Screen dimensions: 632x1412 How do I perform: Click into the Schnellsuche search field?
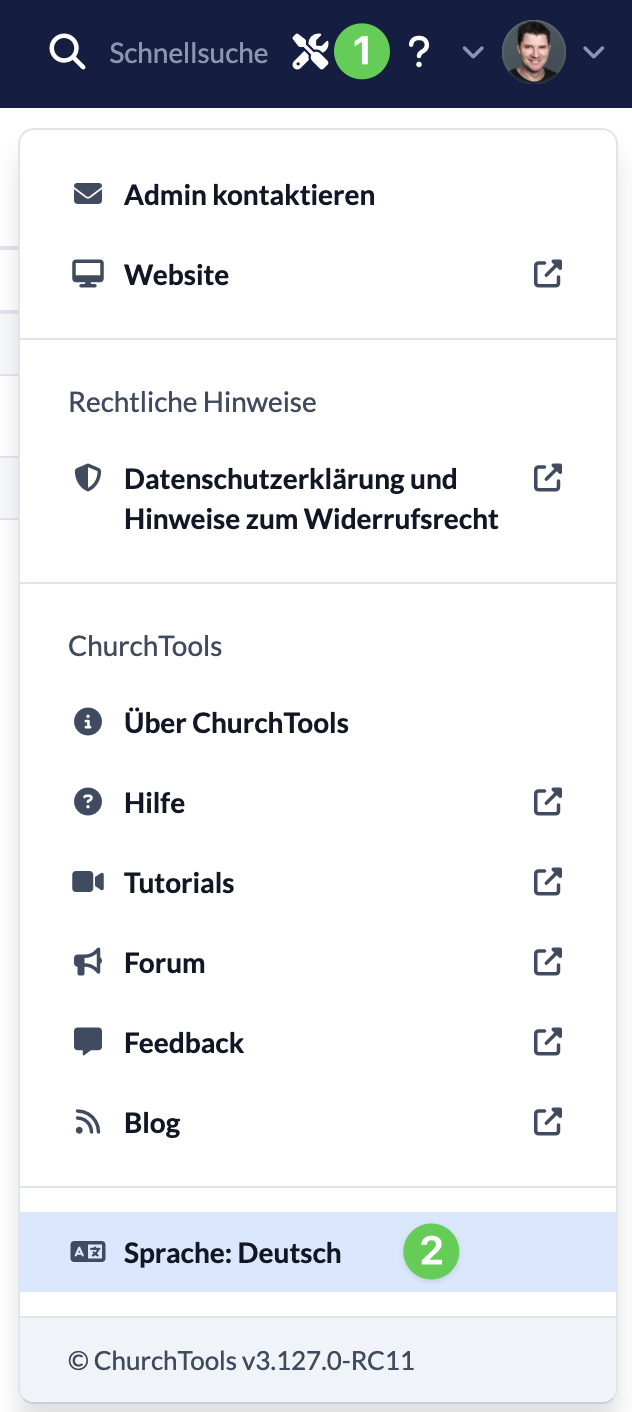pyautogui.click(x=188, y=53)
